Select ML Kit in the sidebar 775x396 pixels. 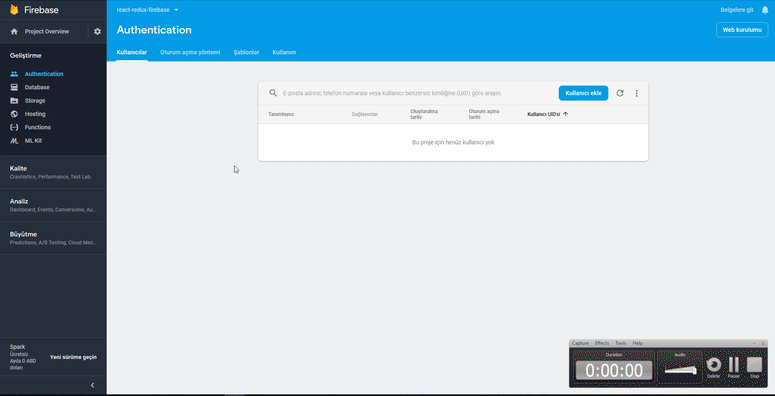coord(33,141)
